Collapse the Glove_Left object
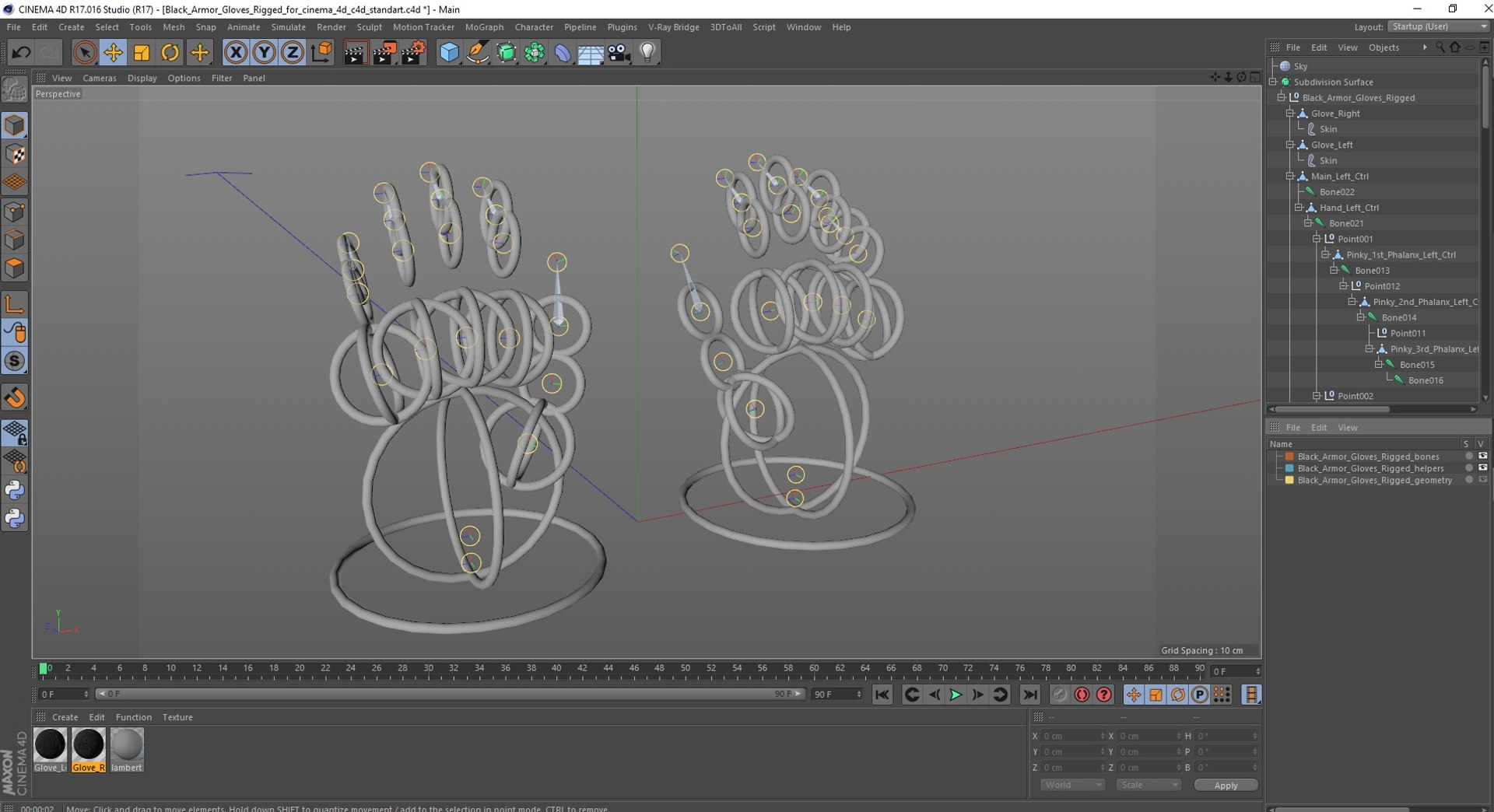 pos(1290,145)
